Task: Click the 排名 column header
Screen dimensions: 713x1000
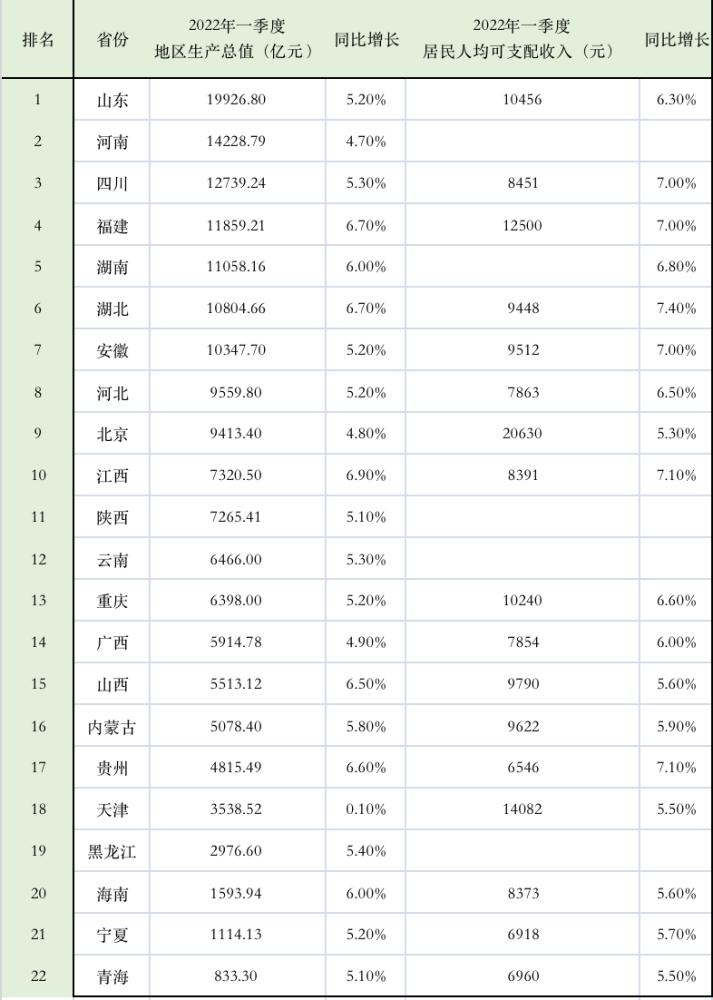Action: coord(38,40)
